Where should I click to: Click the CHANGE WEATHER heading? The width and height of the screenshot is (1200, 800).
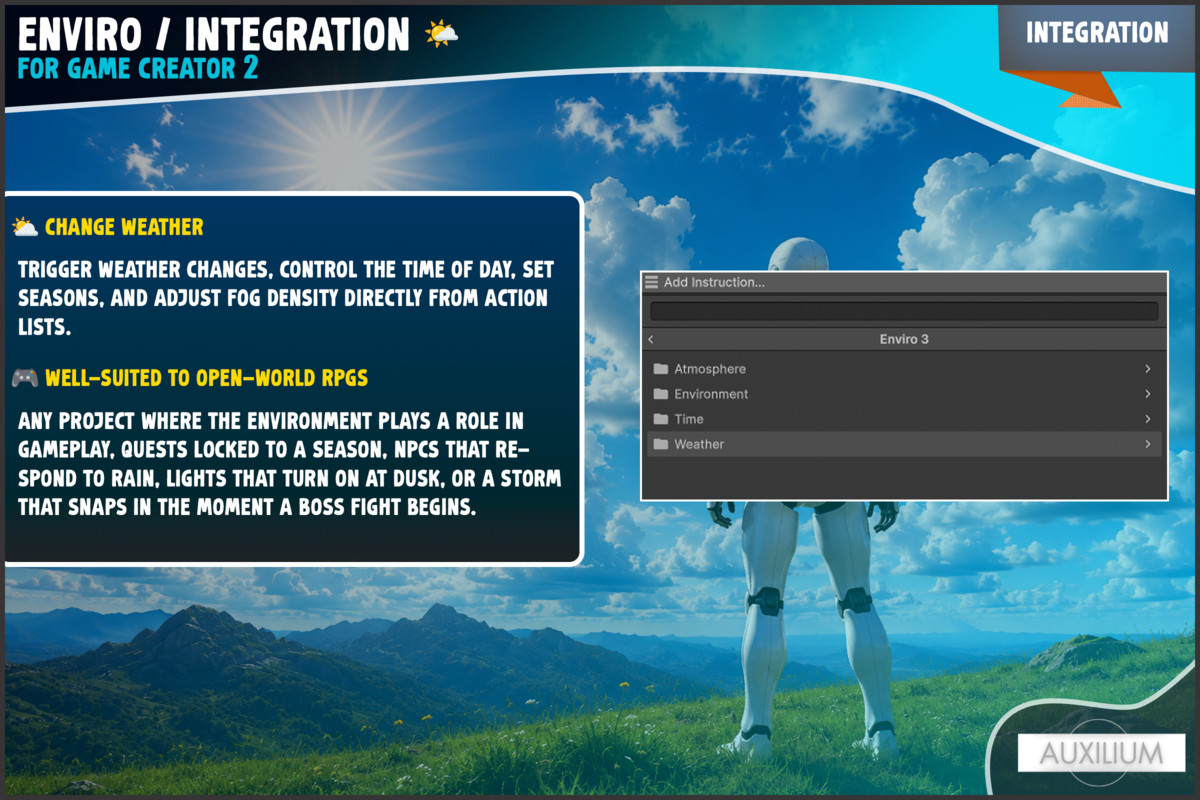(124, 227)
